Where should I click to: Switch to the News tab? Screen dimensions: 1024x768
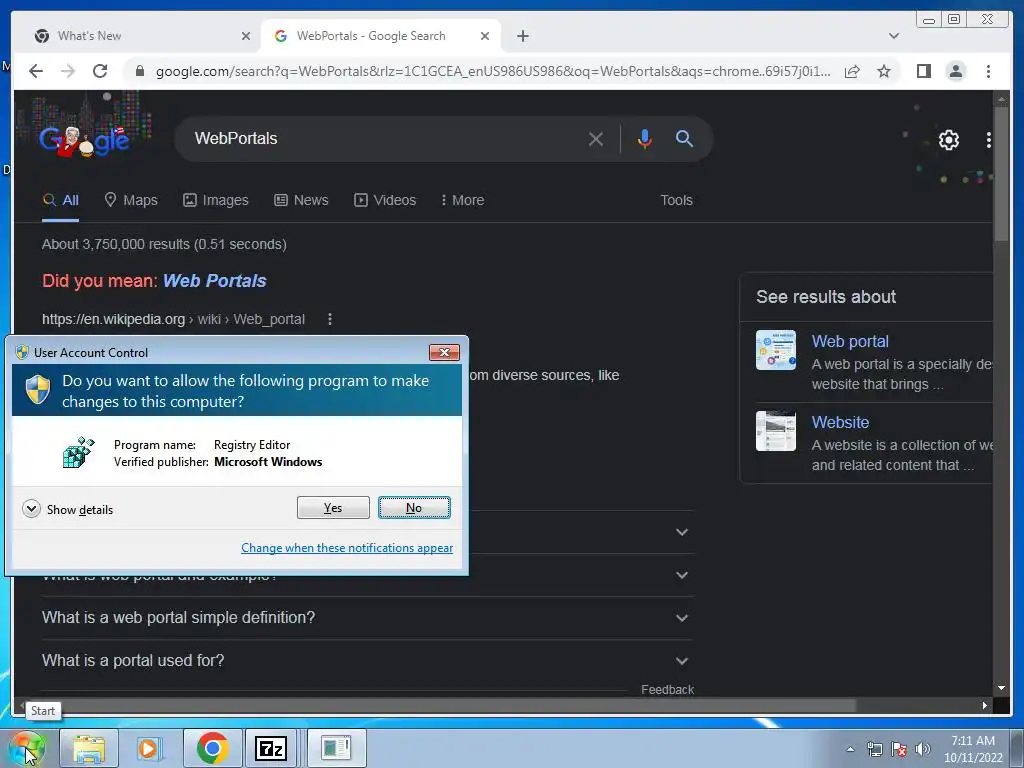pos(301,200)
